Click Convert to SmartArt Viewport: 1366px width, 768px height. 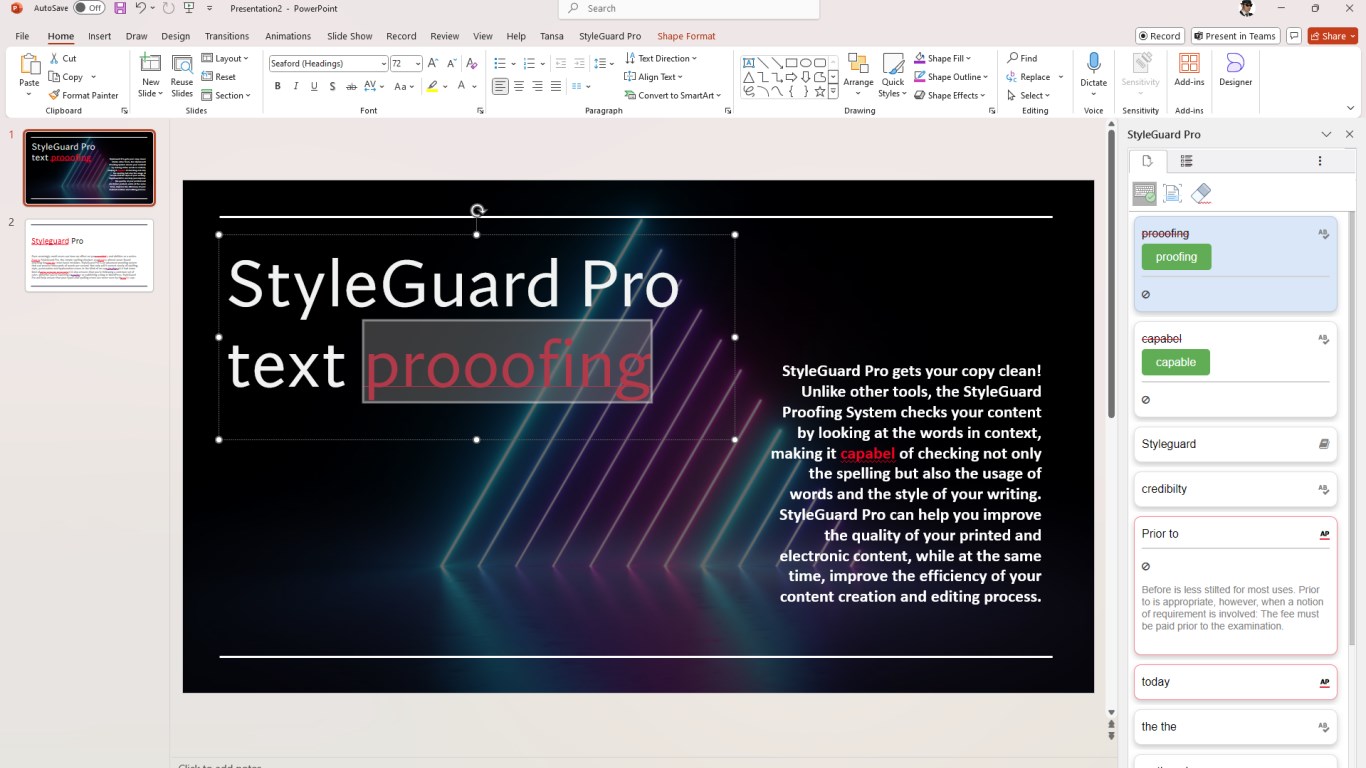click(673, 95)
